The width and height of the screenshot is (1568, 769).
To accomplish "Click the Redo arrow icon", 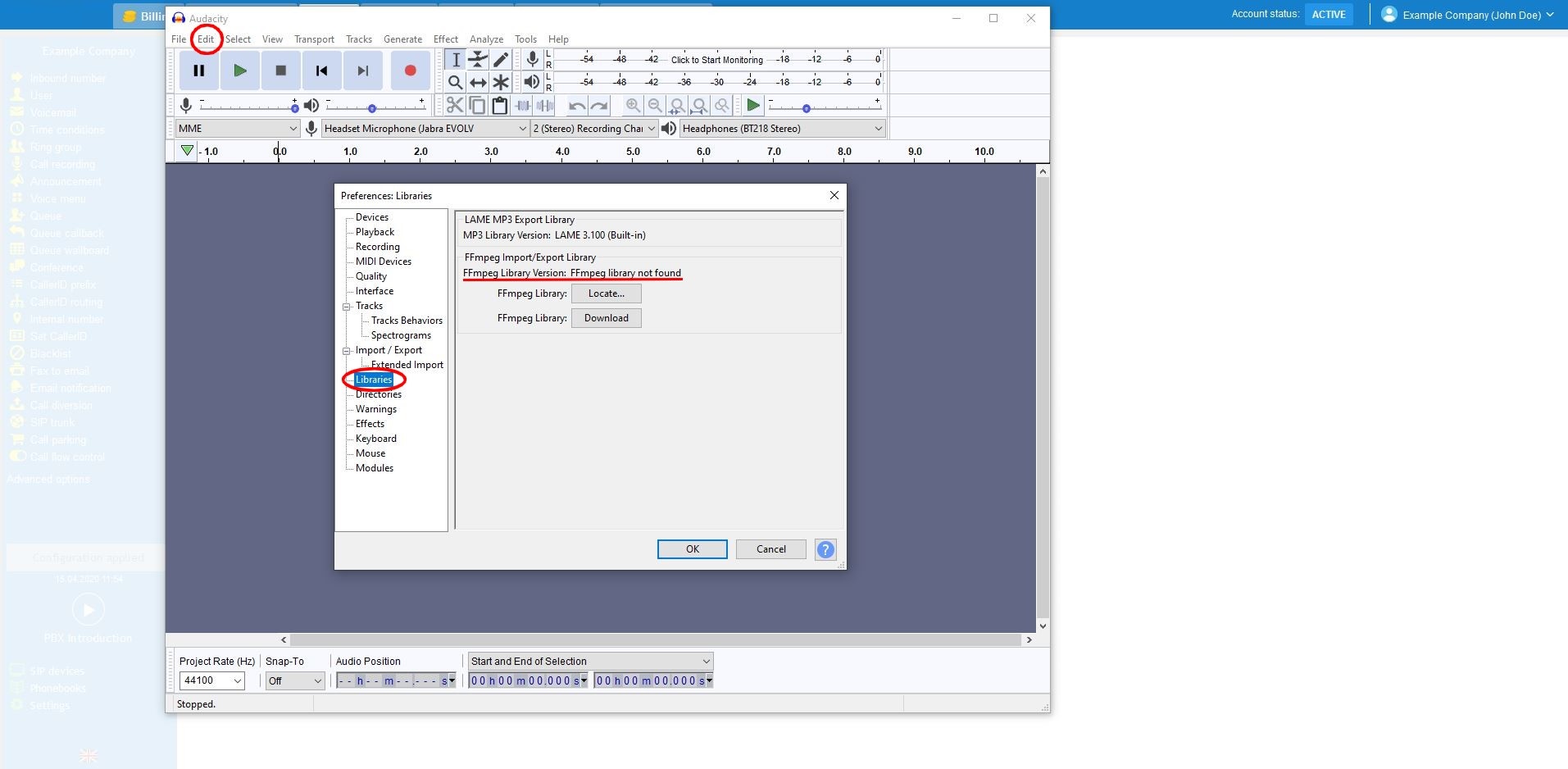I will pyautogui.click(x=599, y=105).
